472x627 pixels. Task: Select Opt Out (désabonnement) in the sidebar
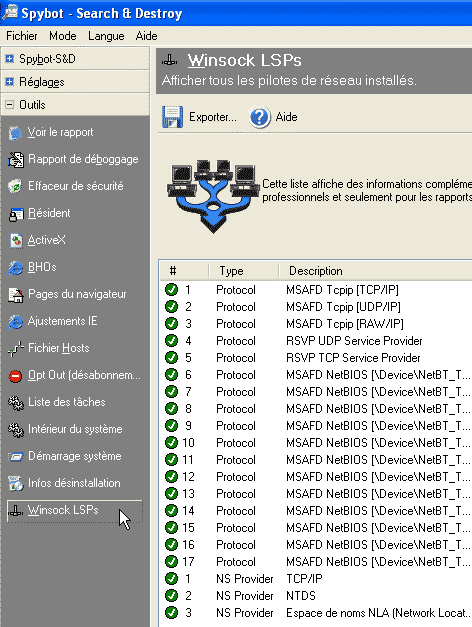pos(74,375)
